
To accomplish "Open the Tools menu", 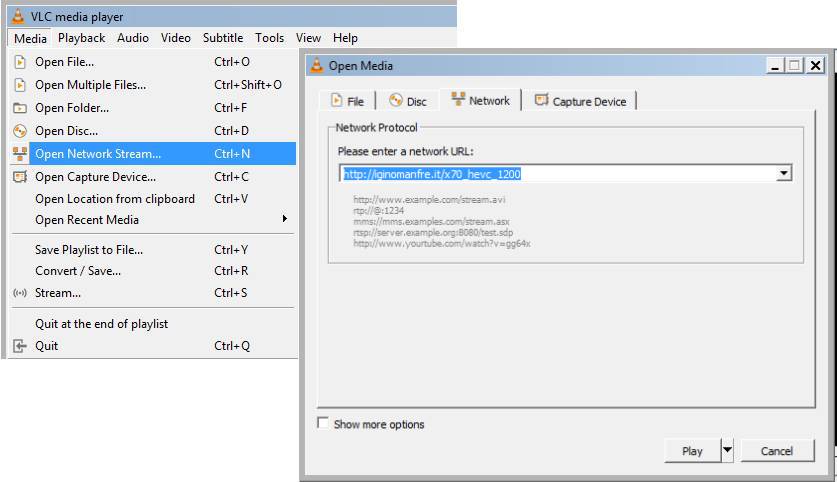I will pyautogui.click(x=270, y=38).
